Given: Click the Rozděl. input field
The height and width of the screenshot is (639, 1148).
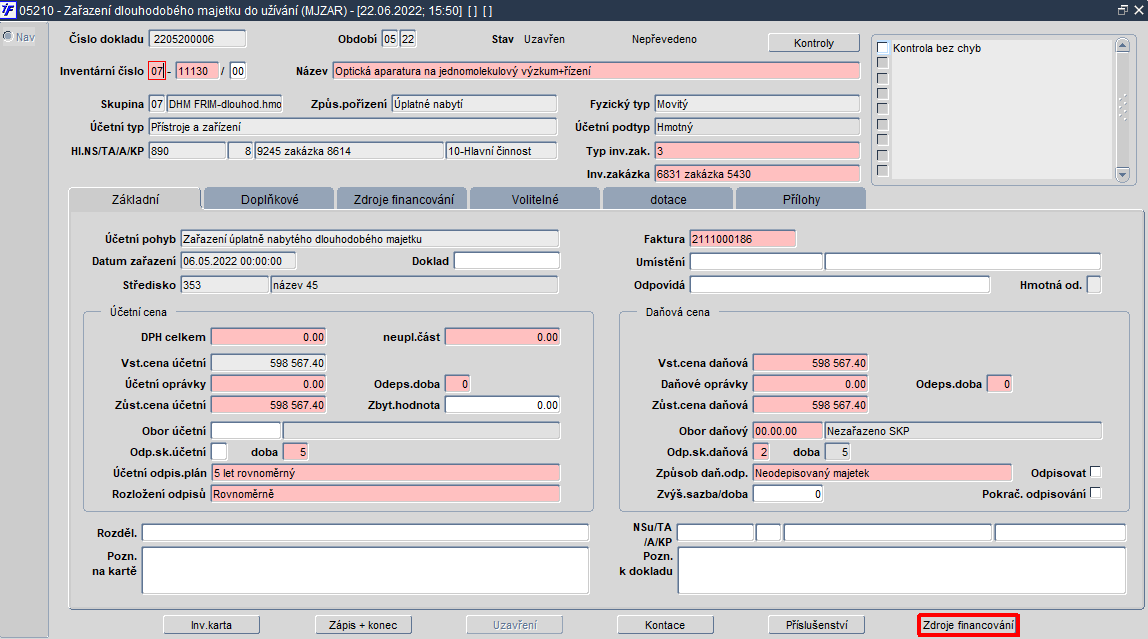Looking at the screenshot, I should point(365,533).
